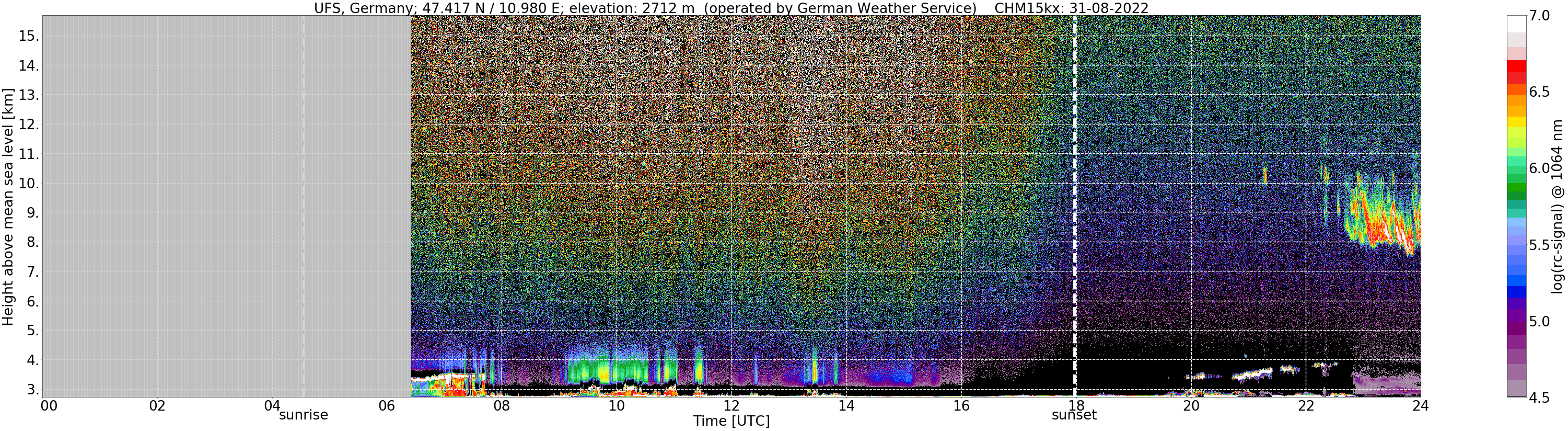1568x431 pixels.
Task: Click the dashed sunset marker line at 18 UTC
Action: [x=1074, y=206]
